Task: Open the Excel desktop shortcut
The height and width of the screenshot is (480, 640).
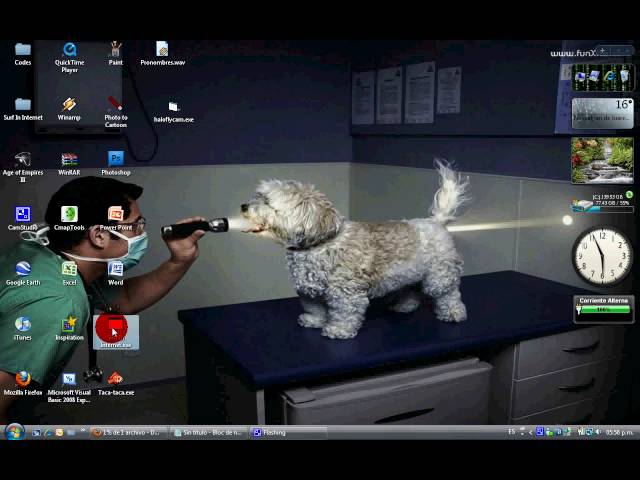Action: pyautogui.click(x=69, y=274)
